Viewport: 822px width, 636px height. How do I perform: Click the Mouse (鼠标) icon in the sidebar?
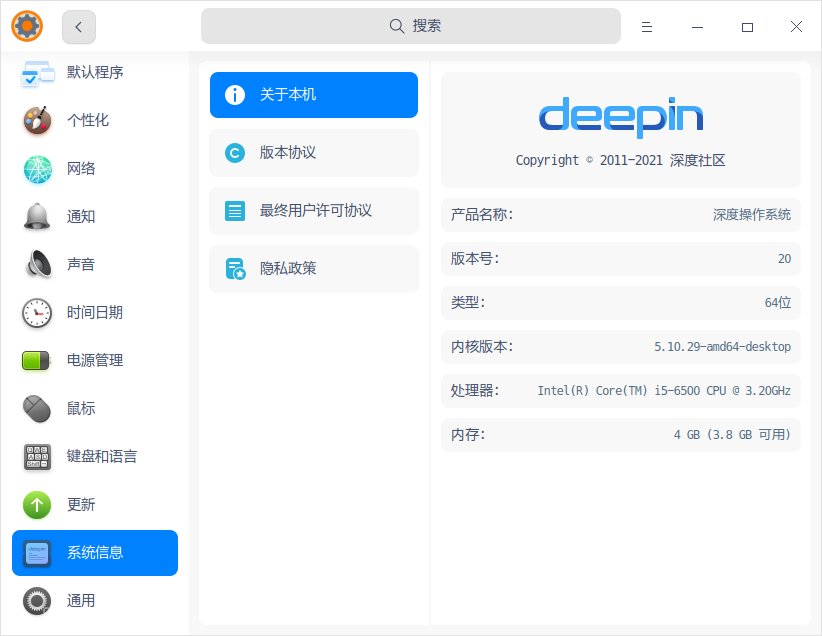(x=37, y=408)
